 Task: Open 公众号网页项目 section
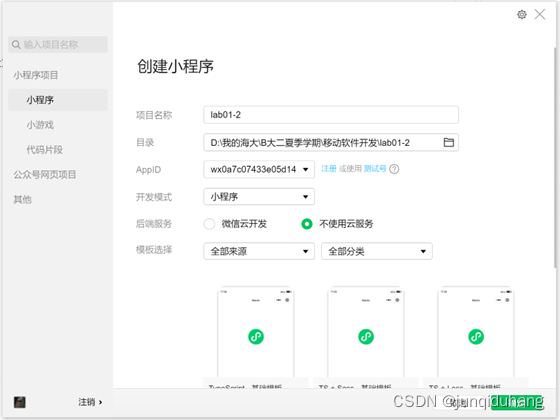[x=45, y=175]
